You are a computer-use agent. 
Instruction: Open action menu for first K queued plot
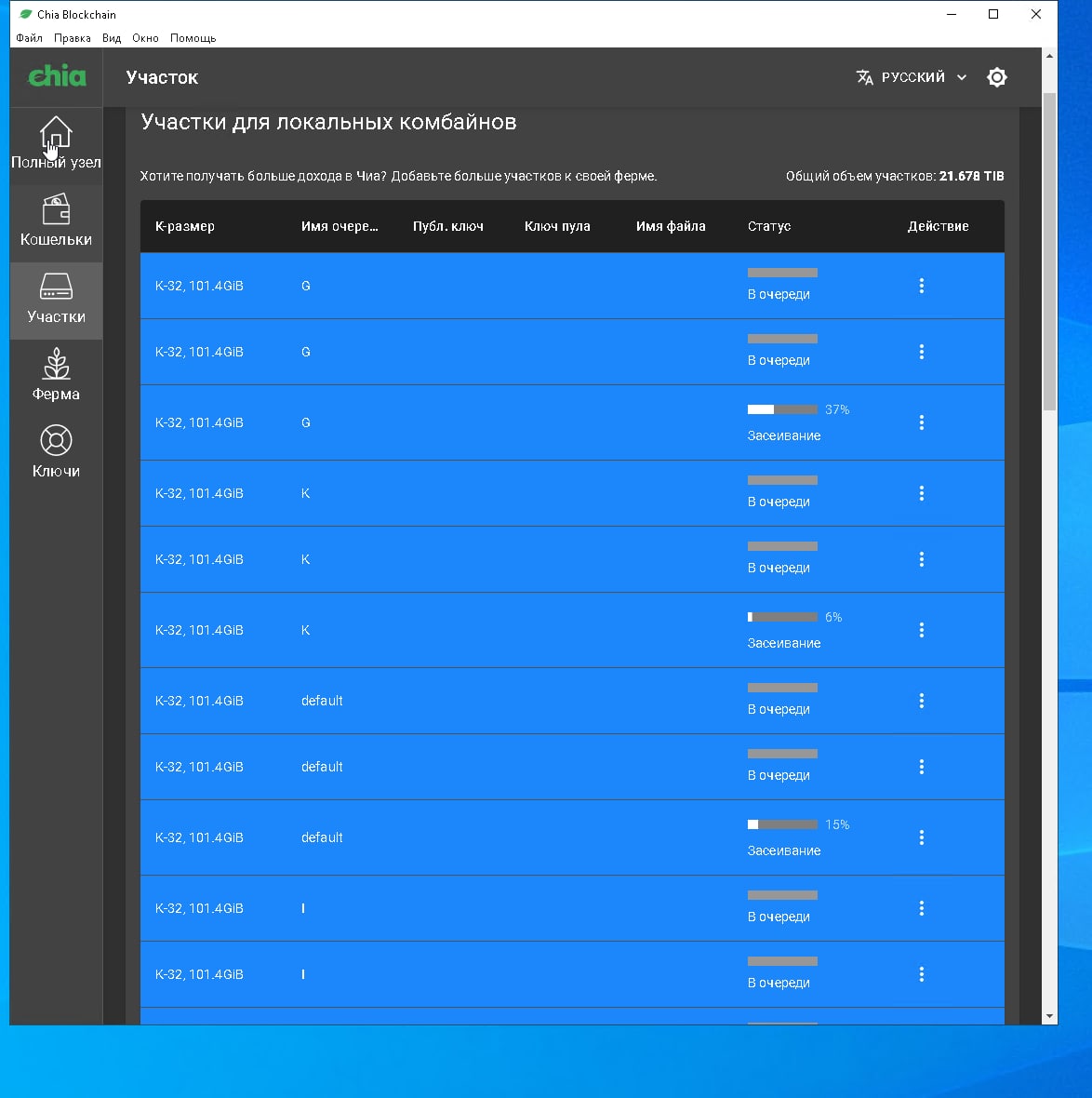click(x=921, y=493)
